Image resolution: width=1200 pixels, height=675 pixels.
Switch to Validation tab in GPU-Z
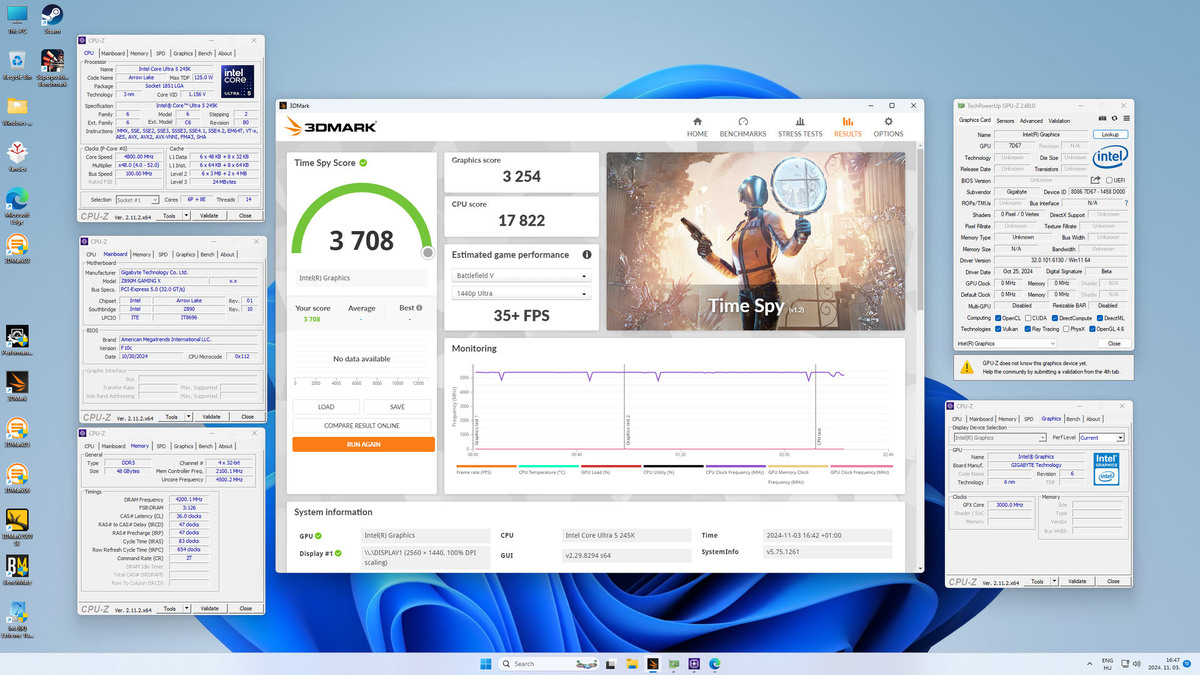(1059, 121)
